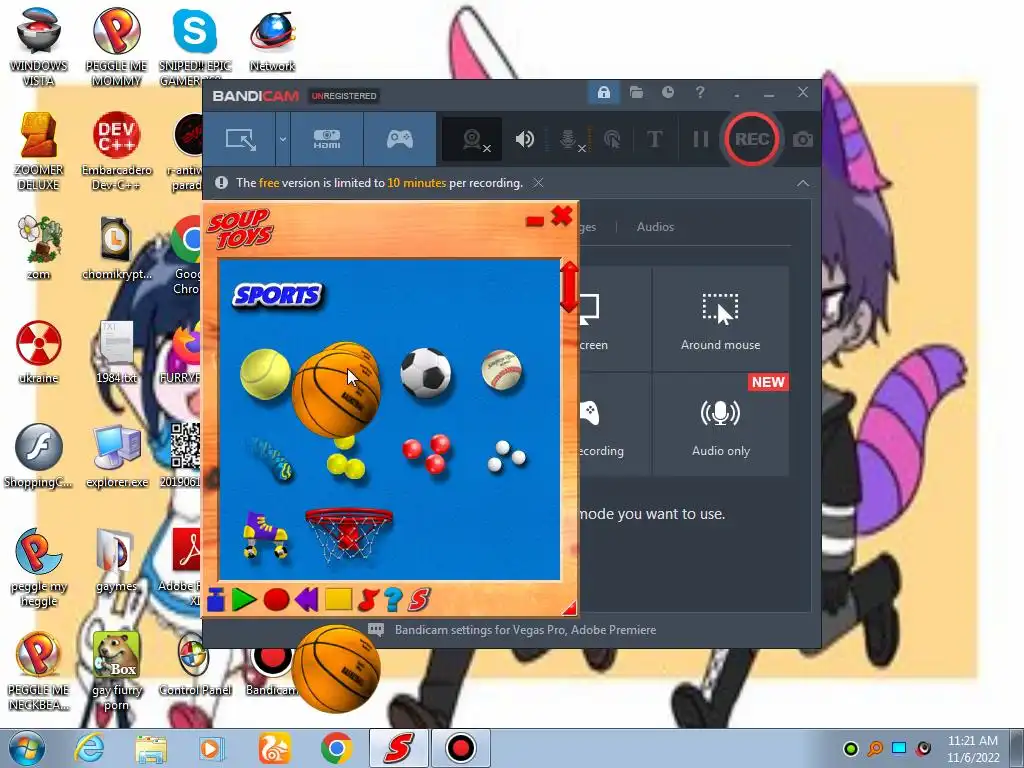
Task: Toggle the red music note in Soup Toys
Action: (x=368, y=600)
